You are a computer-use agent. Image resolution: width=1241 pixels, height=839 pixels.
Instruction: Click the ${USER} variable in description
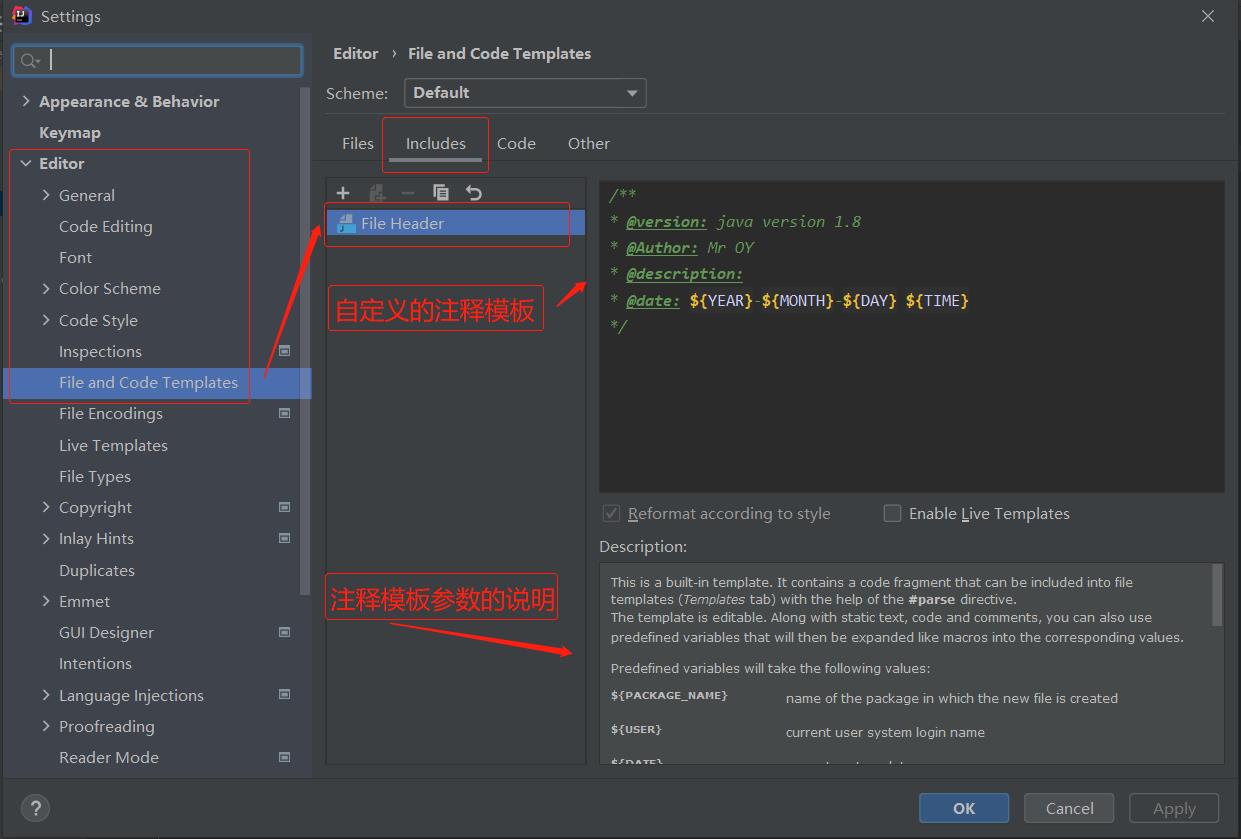(636, 729)
